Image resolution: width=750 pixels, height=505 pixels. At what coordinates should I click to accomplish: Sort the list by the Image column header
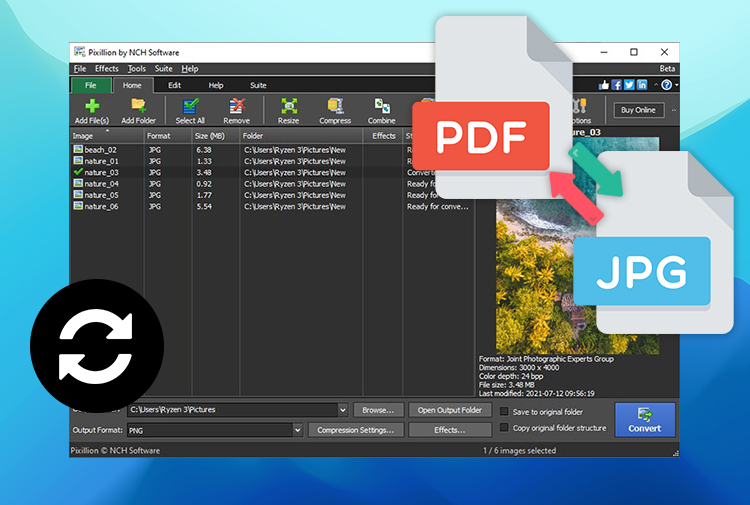(107, 136)
